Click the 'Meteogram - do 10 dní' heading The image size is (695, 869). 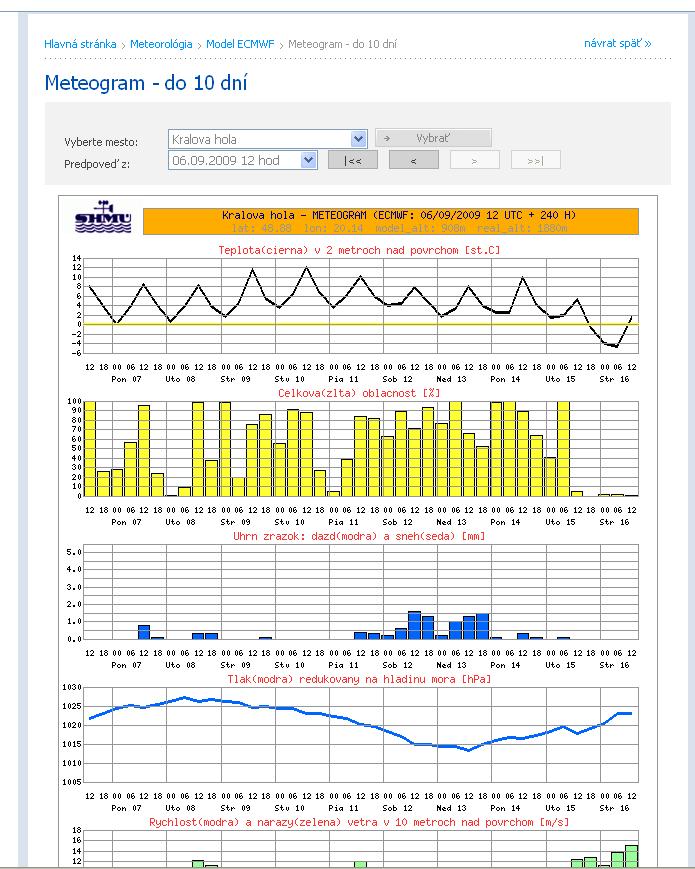tap(146, 83)
